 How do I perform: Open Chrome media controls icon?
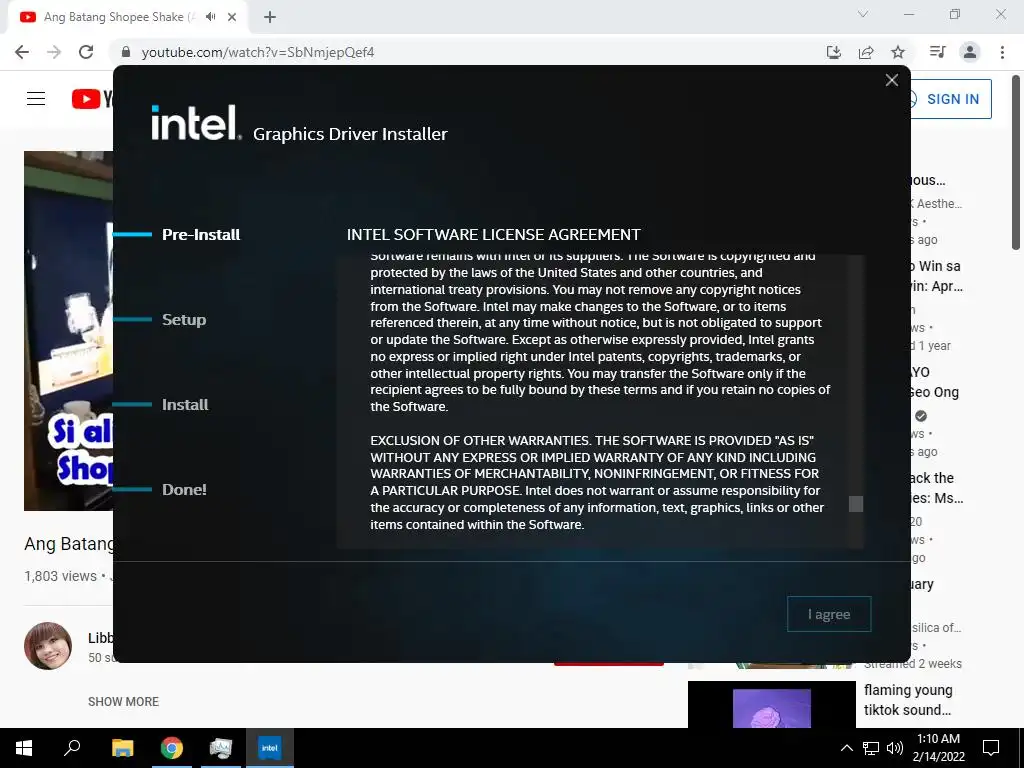point(938,52)
